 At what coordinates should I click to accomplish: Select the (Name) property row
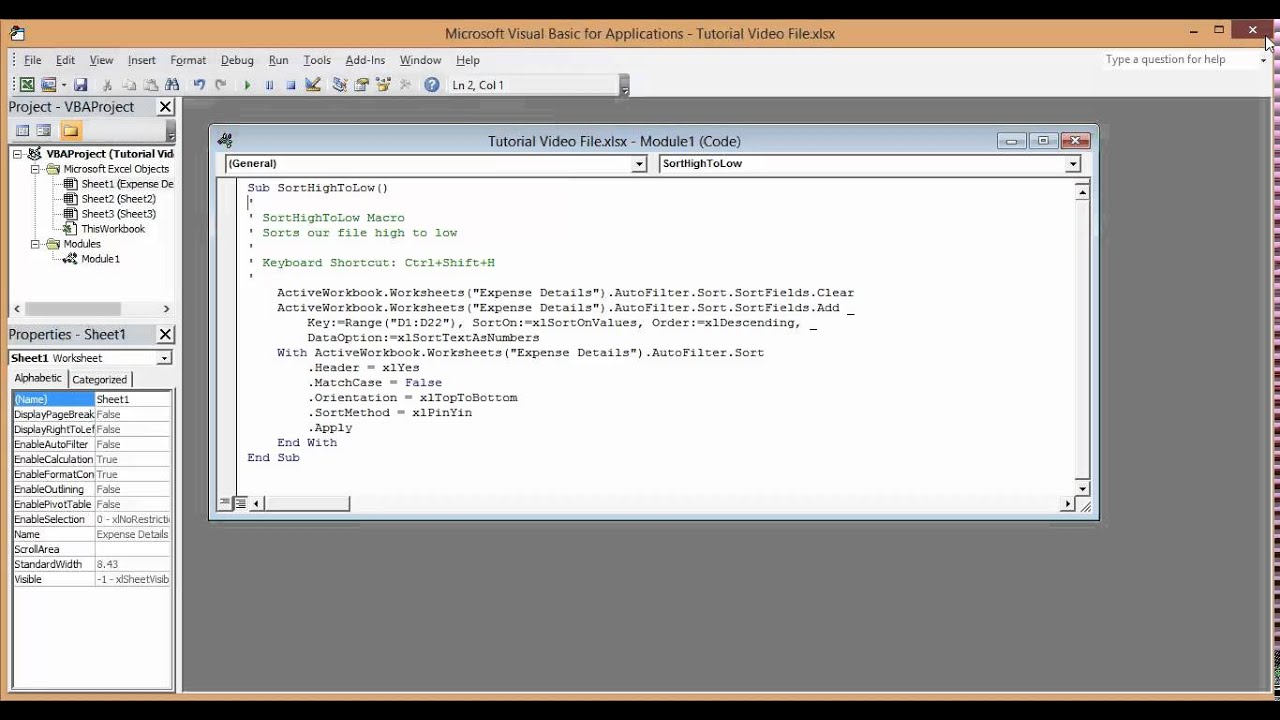(92, 399)
